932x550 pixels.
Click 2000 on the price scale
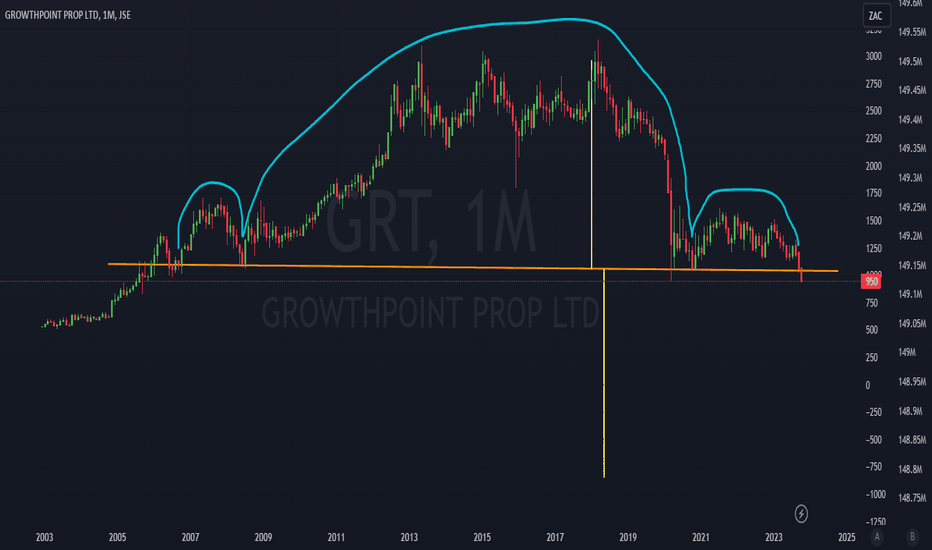point(873,166)
